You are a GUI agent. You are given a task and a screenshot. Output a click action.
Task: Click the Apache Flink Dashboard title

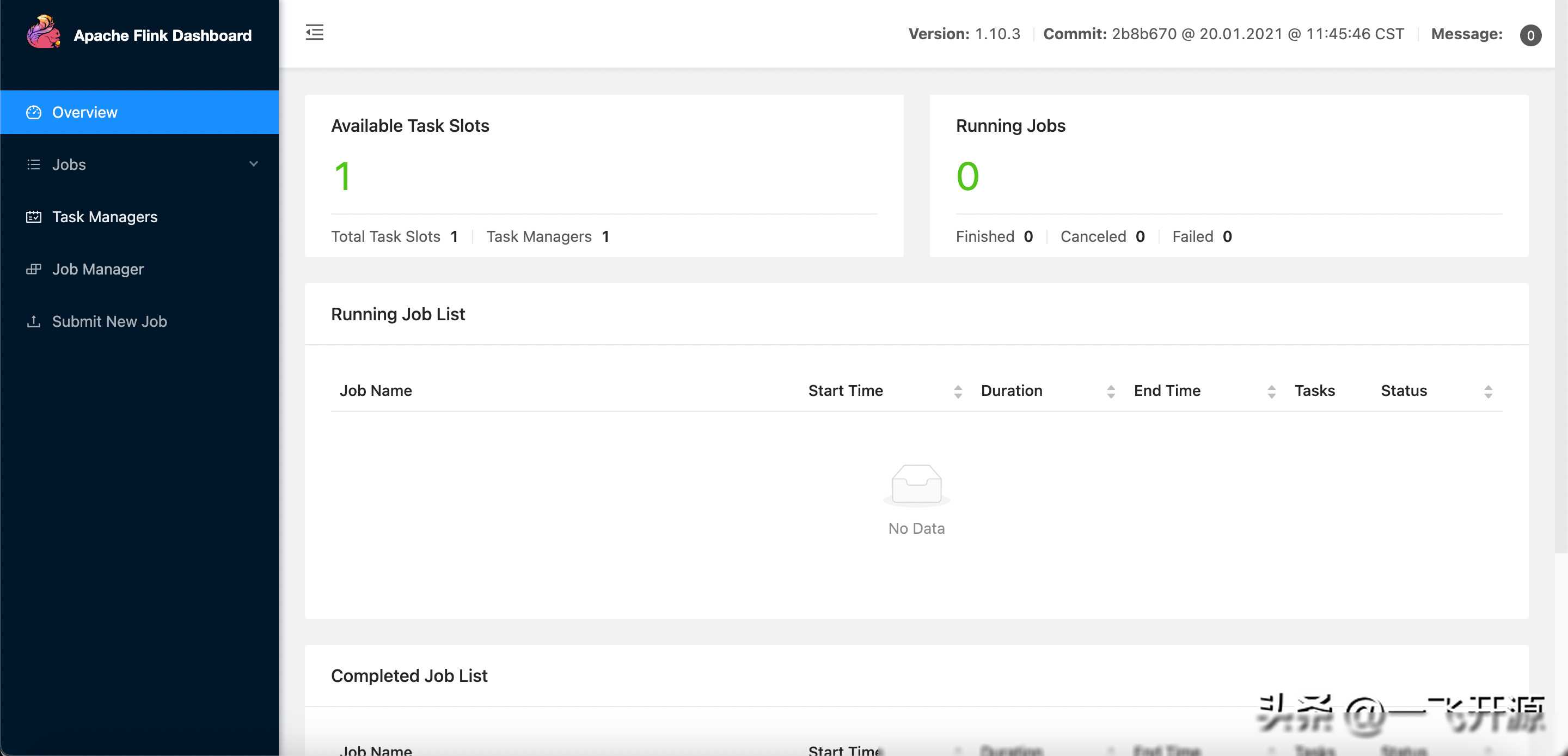click(x=163, y=35)
